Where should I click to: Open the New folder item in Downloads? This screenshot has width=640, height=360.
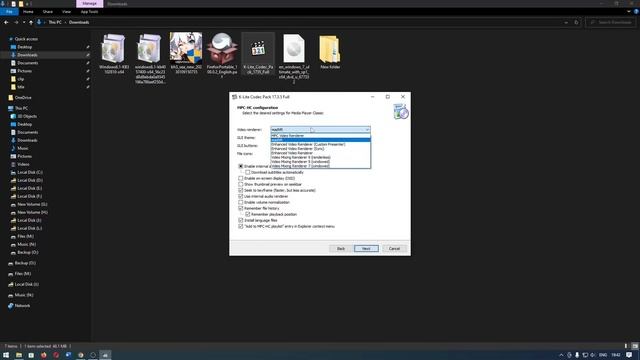click(330, 52)
